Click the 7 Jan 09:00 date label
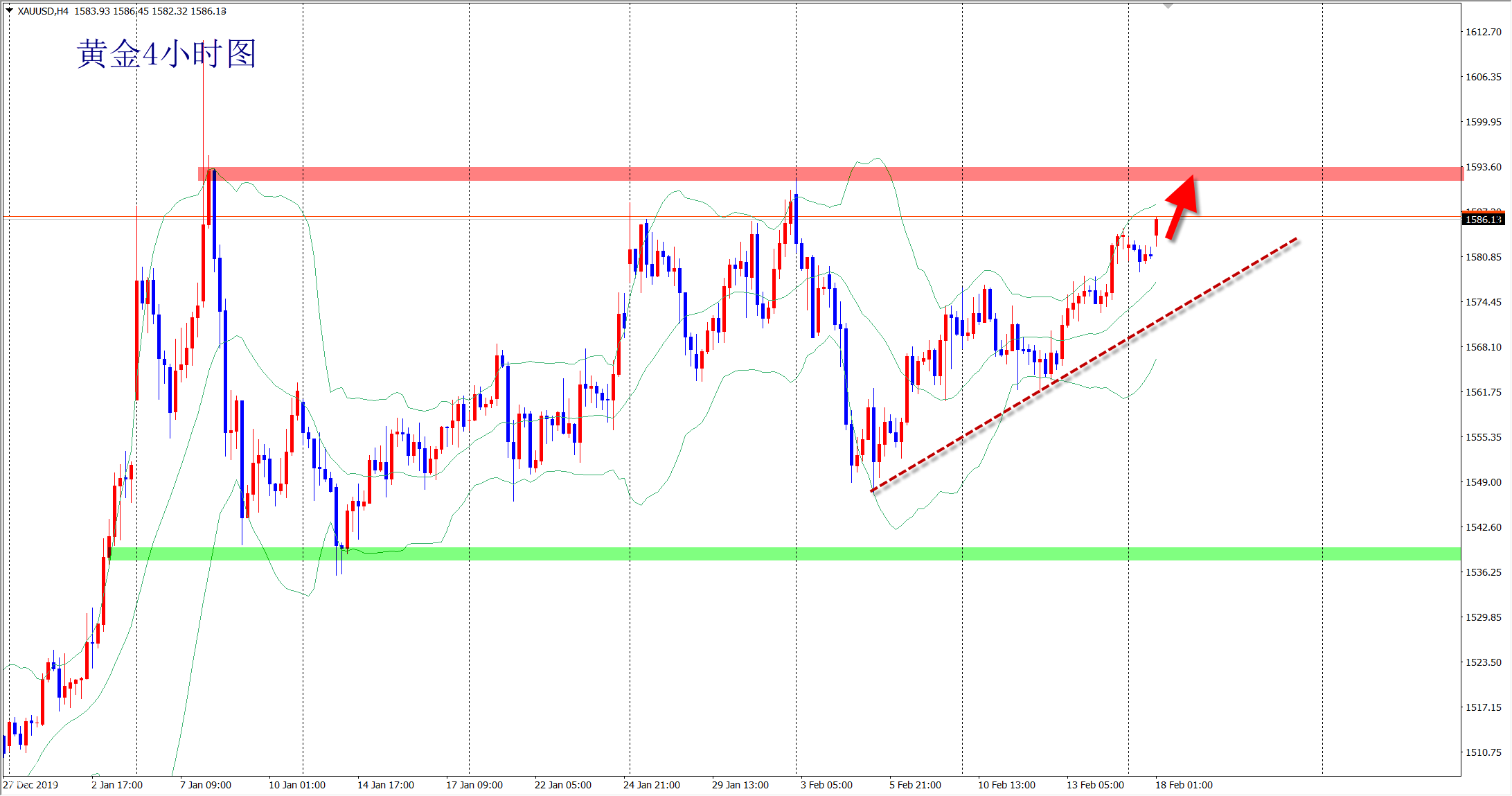The height and width of the screenshot is (796, 1512). [x=206, y=785]
